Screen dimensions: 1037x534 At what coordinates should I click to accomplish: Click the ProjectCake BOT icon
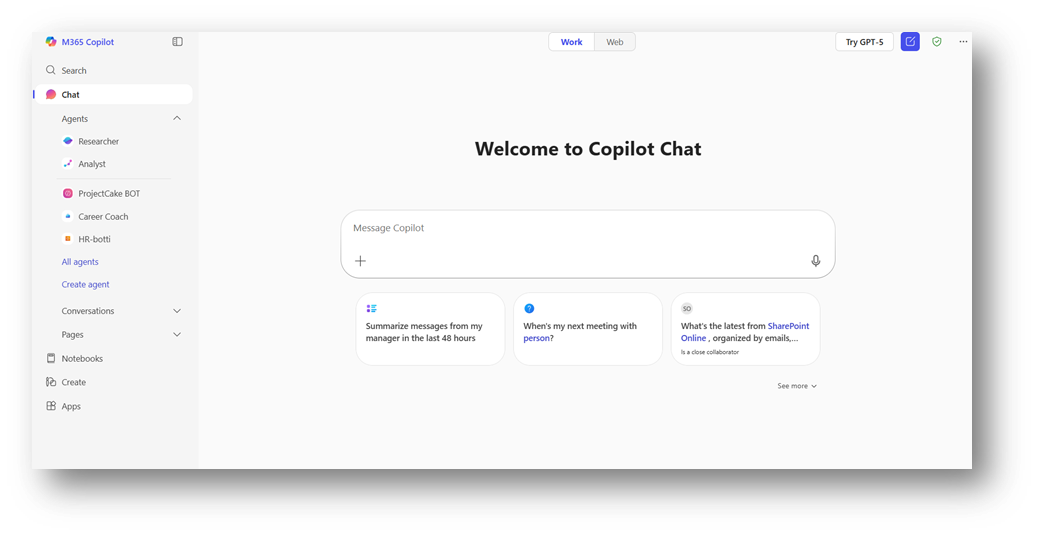67,193
